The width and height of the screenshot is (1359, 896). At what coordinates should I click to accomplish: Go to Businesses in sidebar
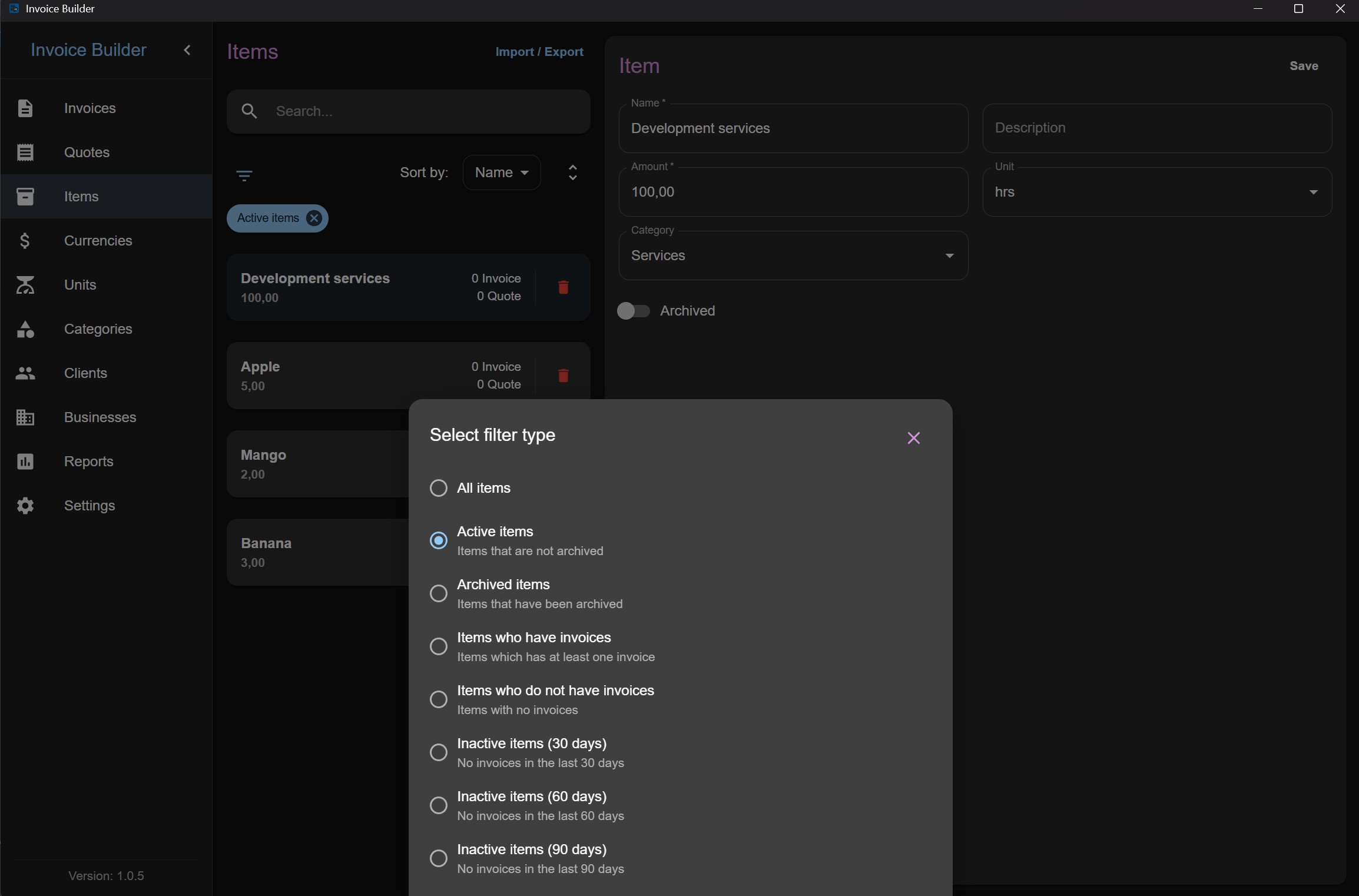pyautogui.click(x=106, y=417)
